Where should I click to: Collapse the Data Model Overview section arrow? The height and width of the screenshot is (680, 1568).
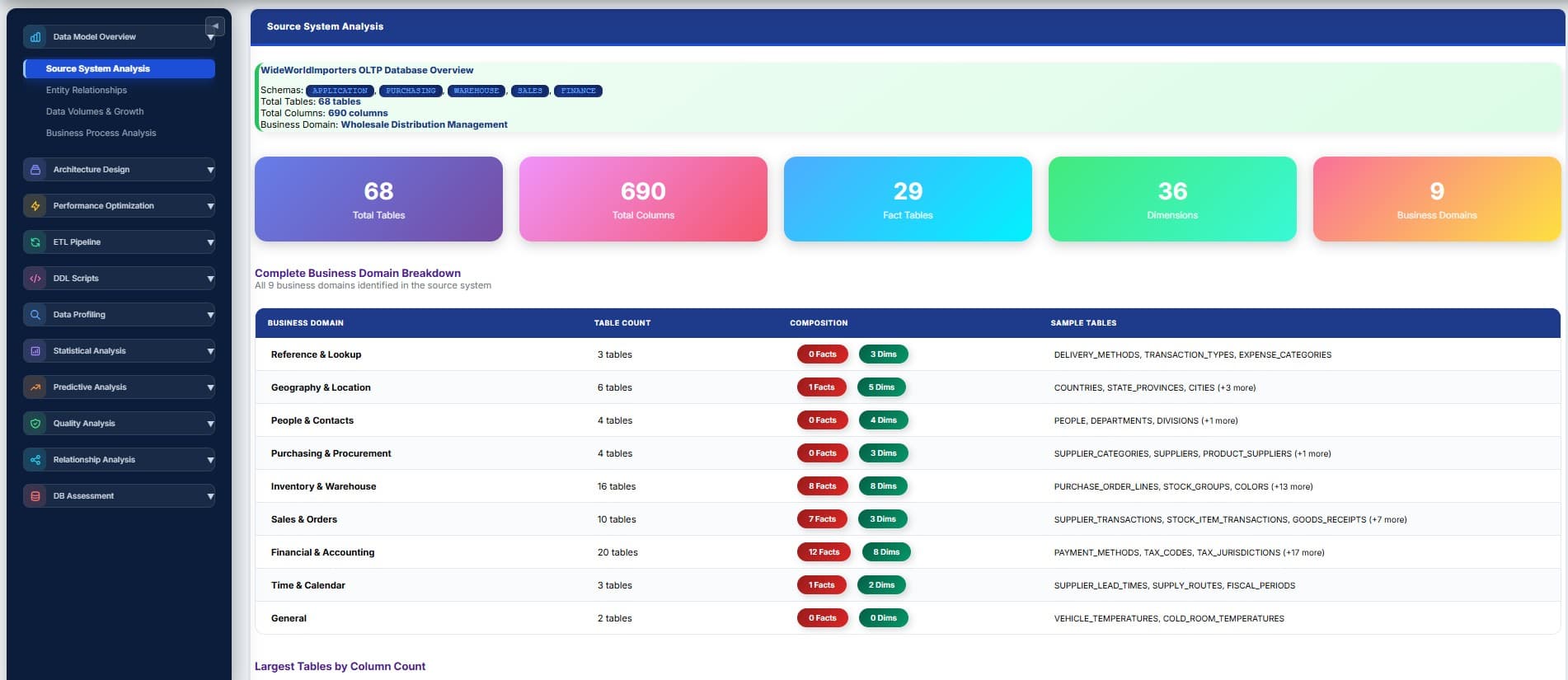tap(210, 38)
